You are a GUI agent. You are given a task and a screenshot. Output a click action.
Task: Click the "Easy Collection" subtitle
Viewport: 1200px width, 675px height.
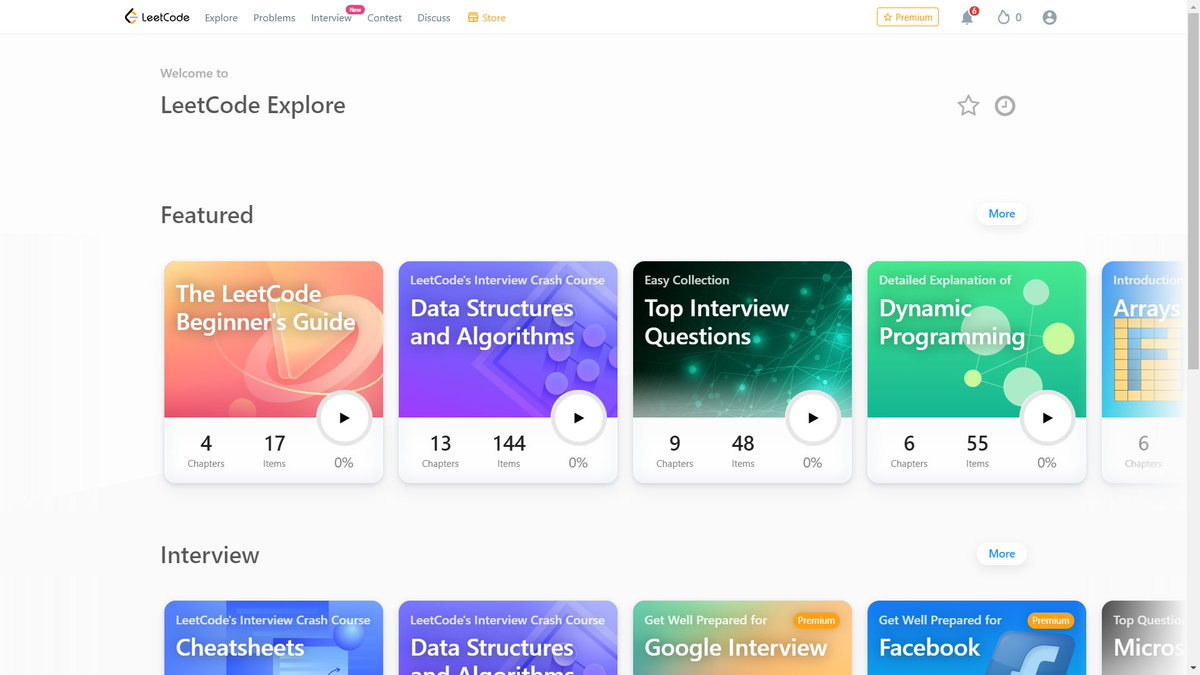point(687,280)
